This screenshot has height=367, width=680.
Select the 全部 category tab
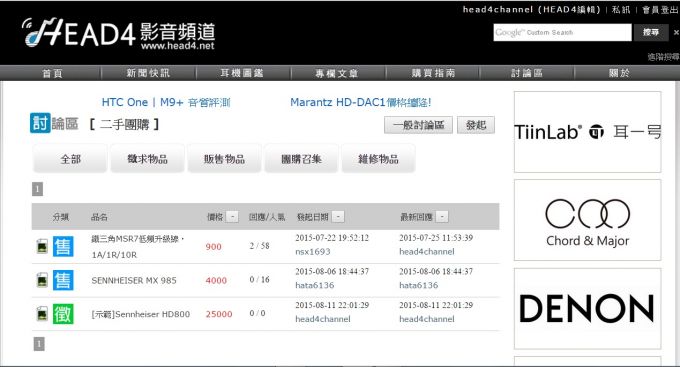pyautogui.click(x=70, y=159)
